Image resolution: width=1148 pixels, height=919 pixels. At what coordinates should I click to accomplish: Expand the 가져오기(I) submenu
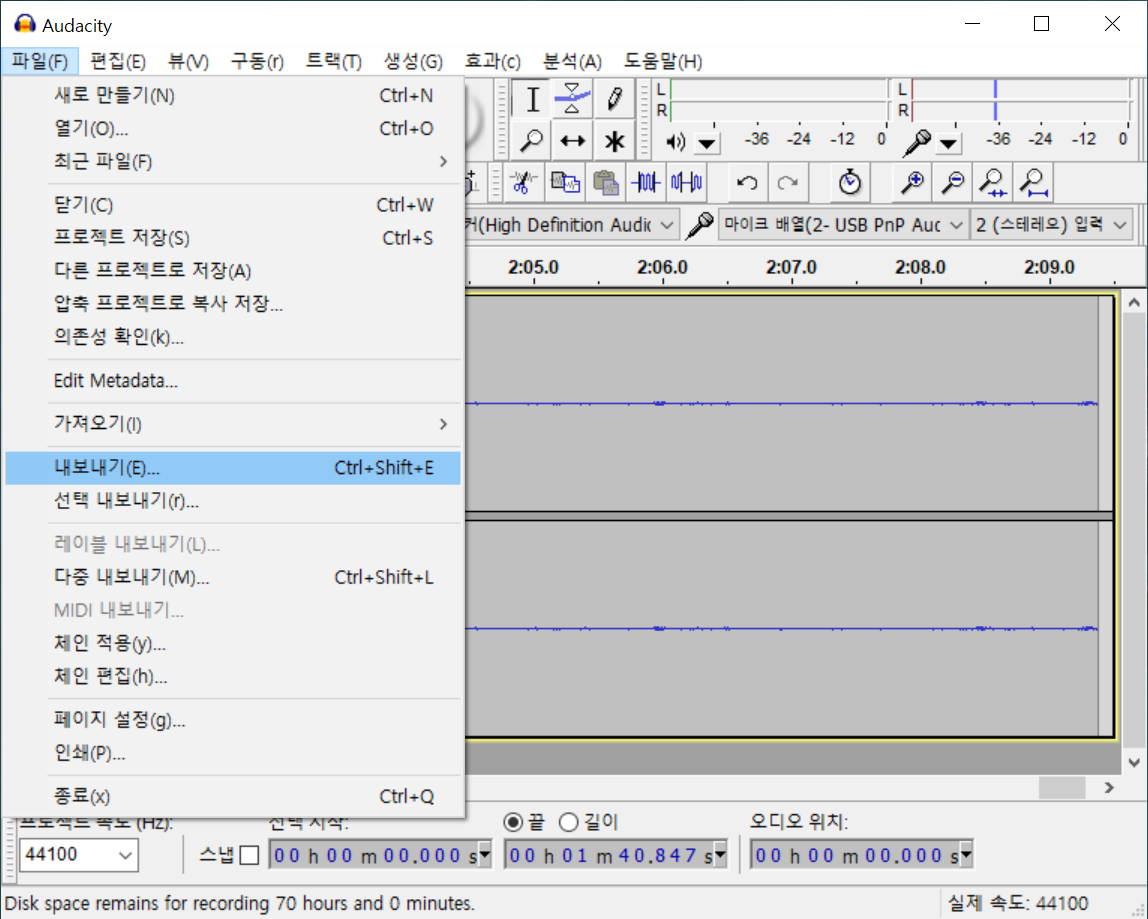coord(233,423)
